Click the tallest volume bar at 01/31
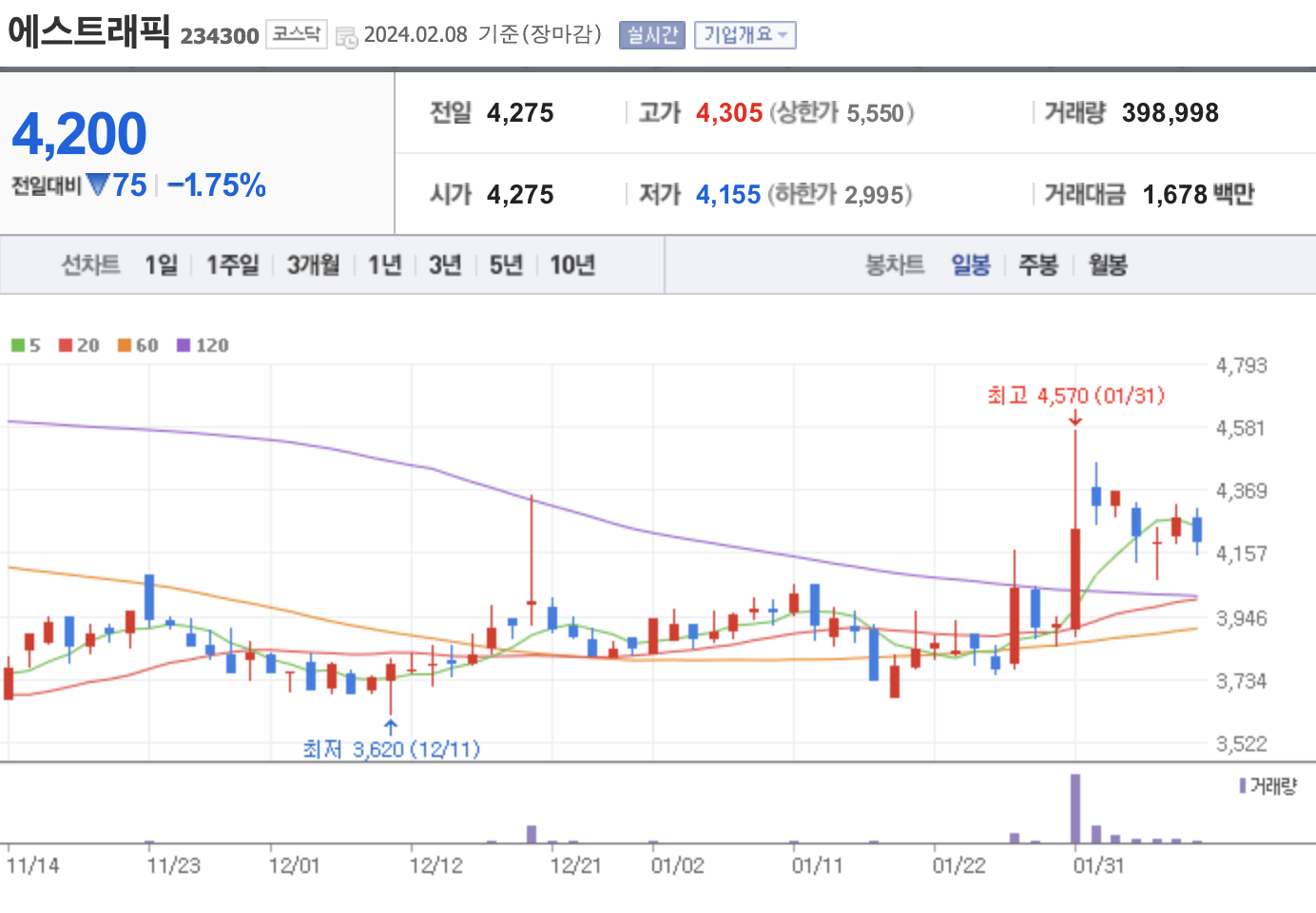 click(x=1075, y=808)
